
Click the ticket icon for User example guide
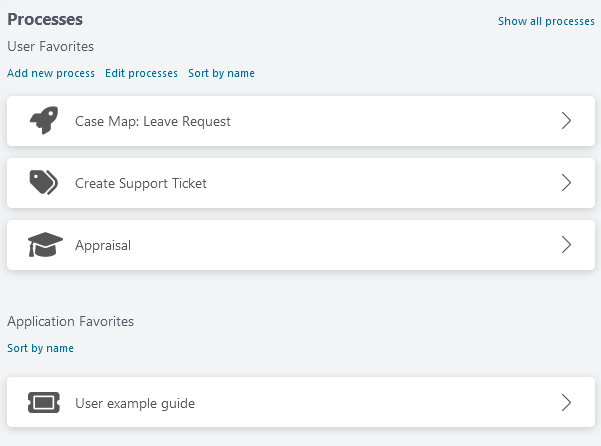[x=43, y=403]
